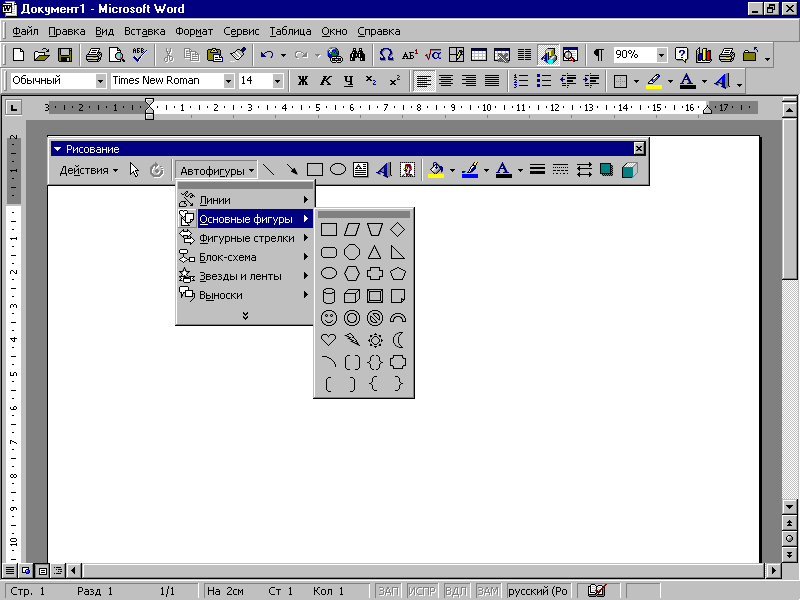The width and height of the screenshot is (800, 600).
Task: Select the sun shape
Action: (375, 340)
